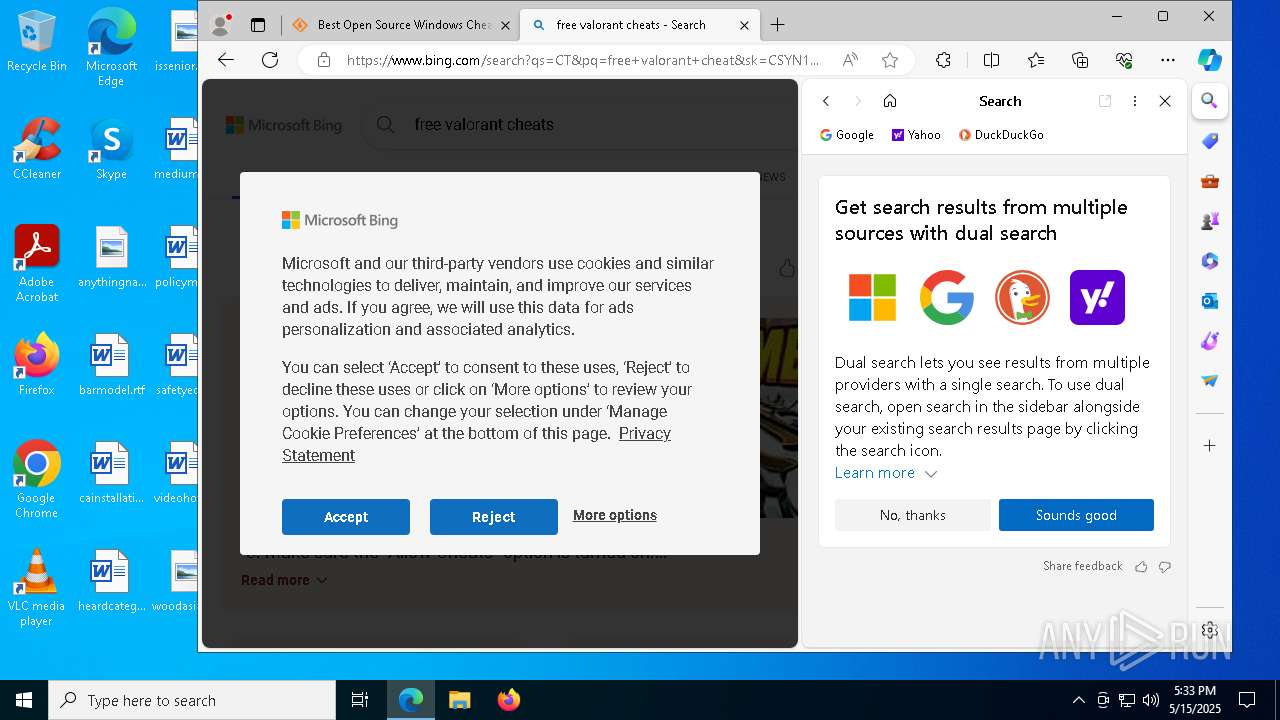
Task: Open the sidebar Shopping tag icon
Action: [1210, 141]
